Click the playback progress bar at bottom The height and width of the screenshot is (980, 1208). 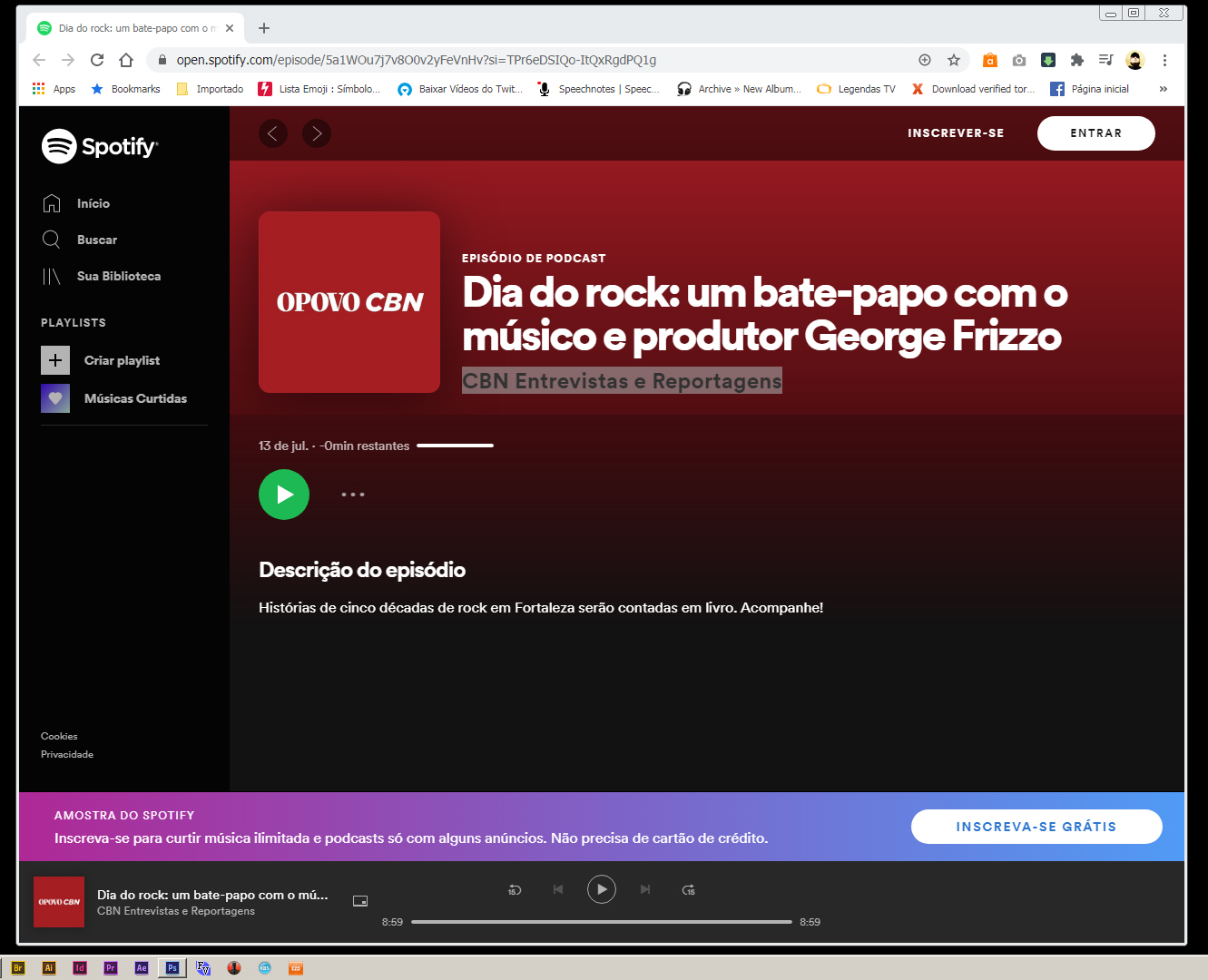(x=601, y=922)
